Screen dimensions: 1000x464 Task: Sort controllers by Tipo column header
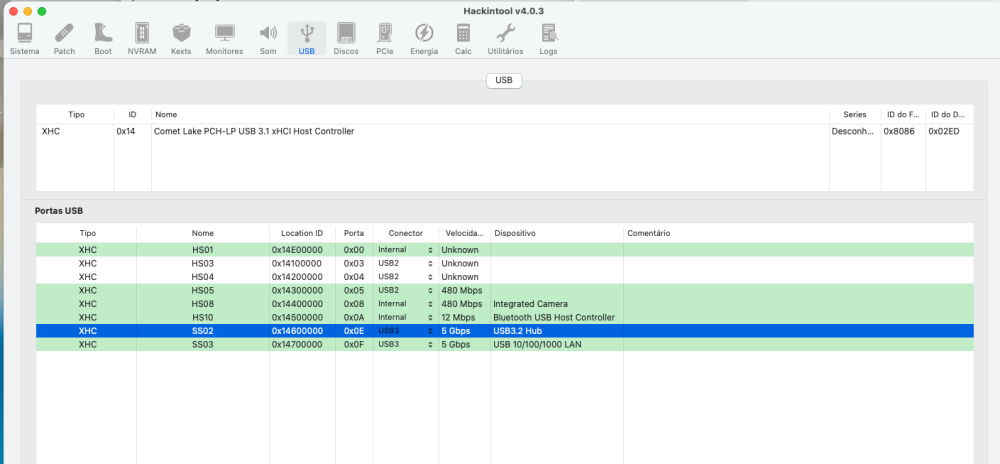point(77,115)
